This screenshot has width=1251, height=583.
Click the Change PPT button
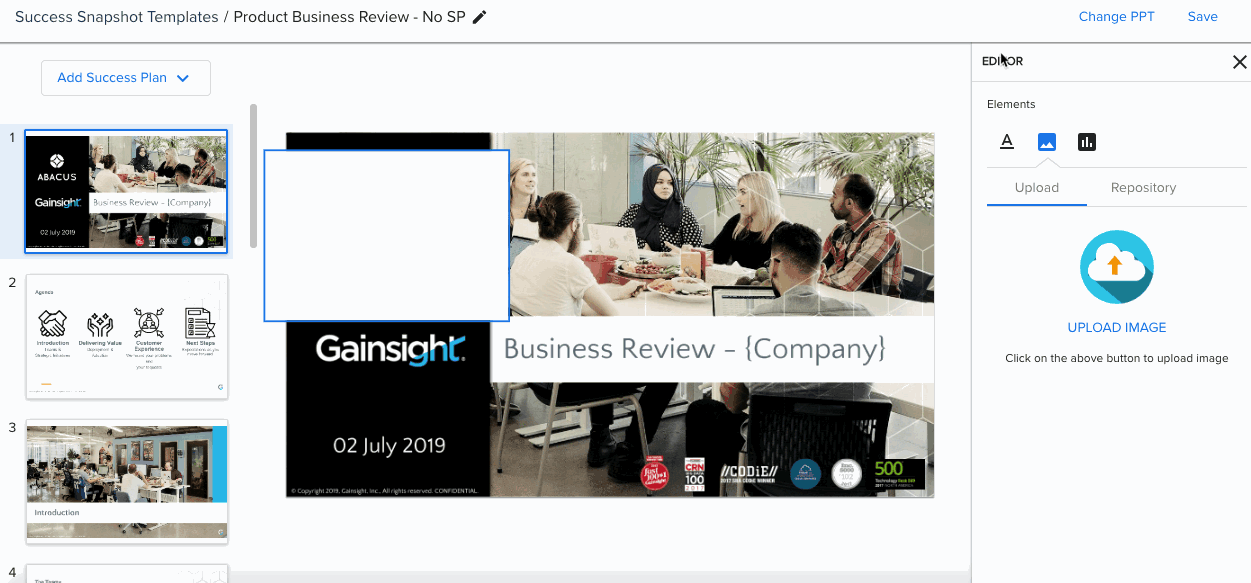tap(1116, 17)
